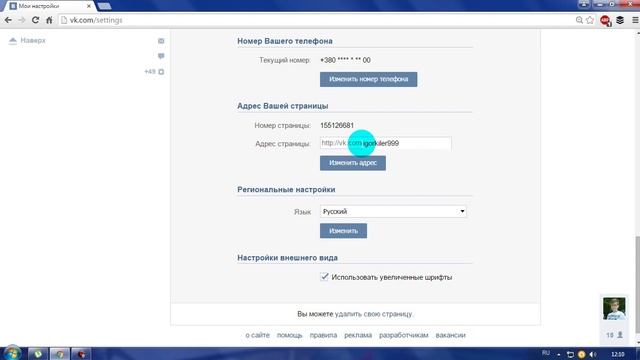Open the помощь footer link

coord(289,335)
